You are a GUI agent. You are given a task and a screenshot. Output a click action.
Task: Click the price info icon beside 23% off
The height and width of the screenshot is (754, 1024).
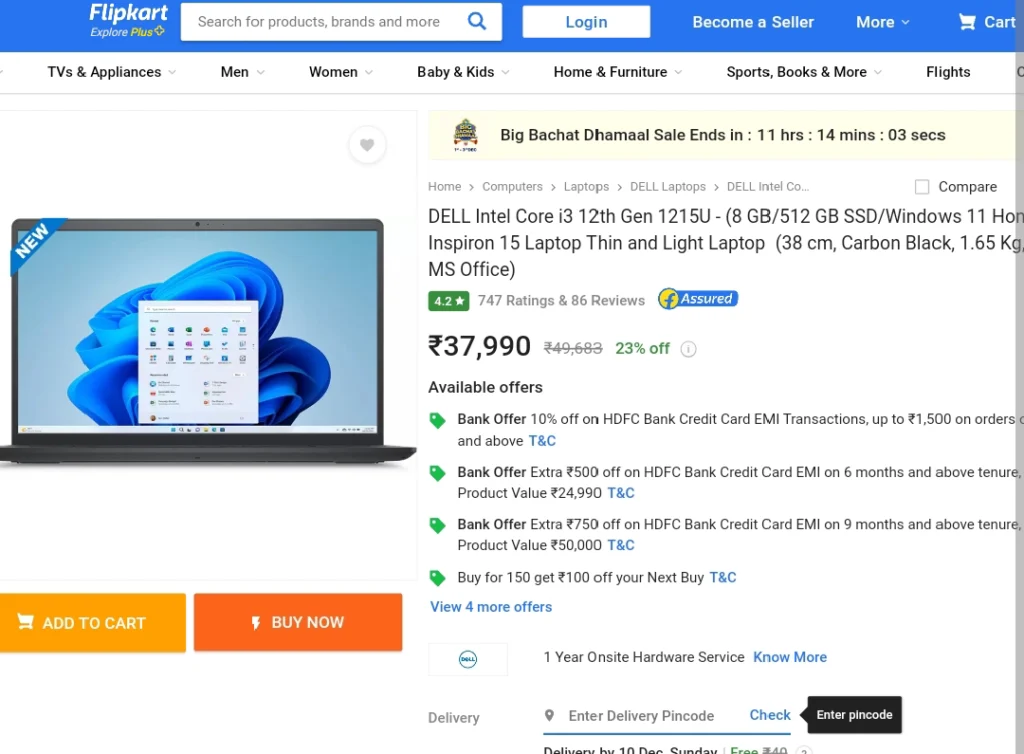688,349
